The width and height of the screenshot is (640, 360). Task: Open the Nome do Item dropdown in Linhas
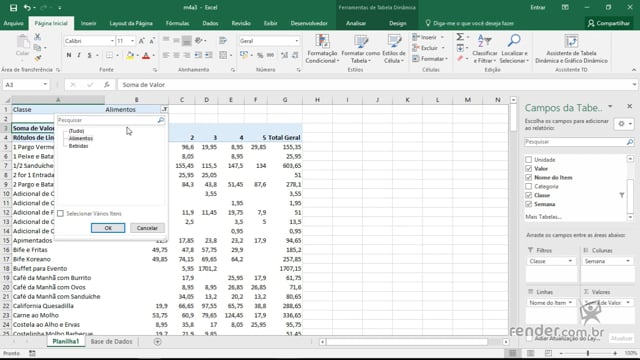point(570,303)
